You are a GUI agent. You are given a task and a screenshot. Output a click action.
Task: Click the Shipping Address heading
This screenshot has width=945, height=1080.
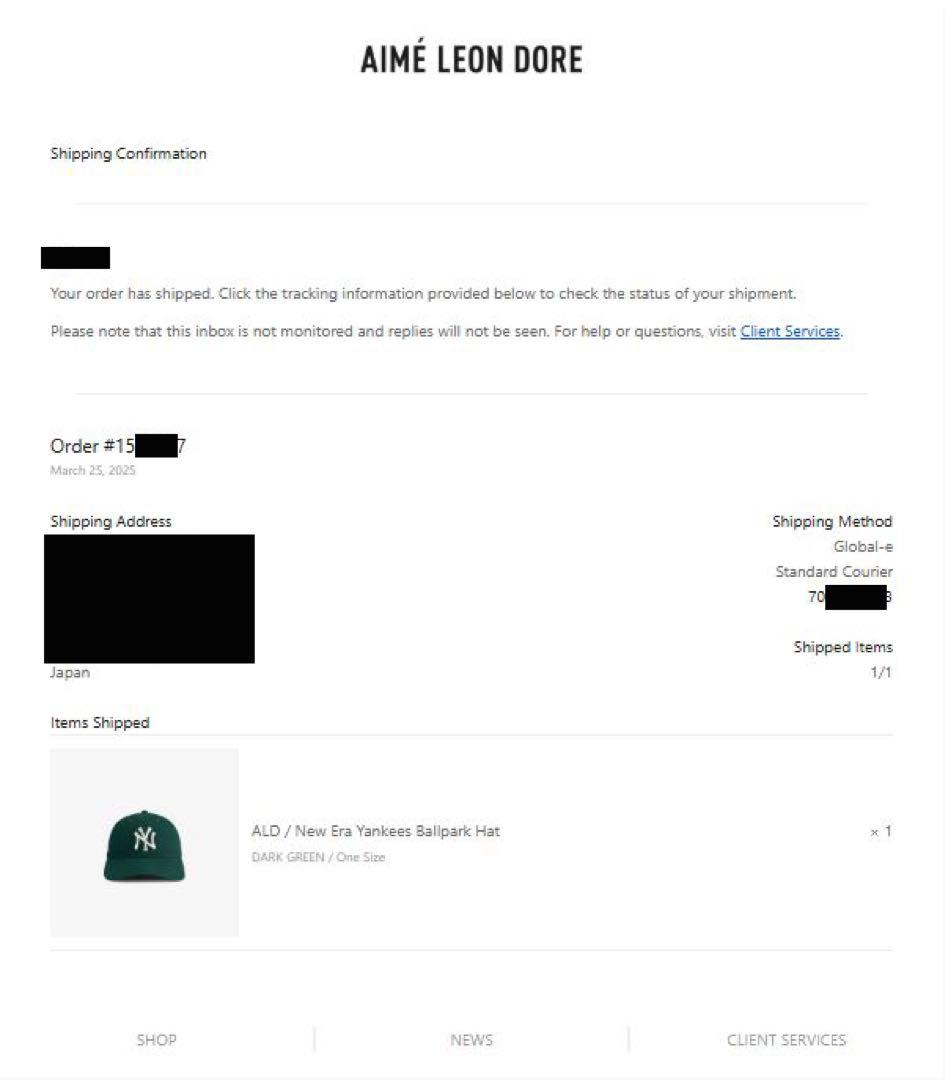(x=111, y=521)
